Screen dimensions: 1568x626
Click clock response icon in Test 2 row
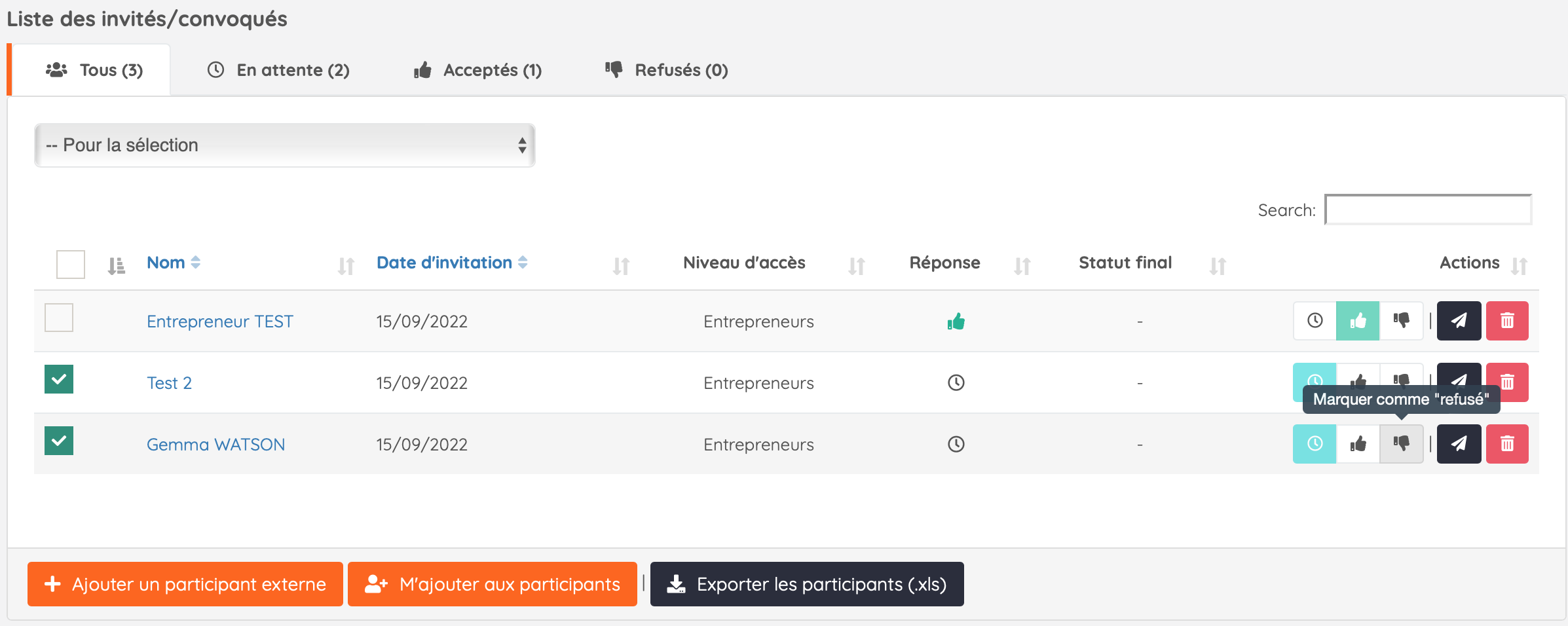956,382
